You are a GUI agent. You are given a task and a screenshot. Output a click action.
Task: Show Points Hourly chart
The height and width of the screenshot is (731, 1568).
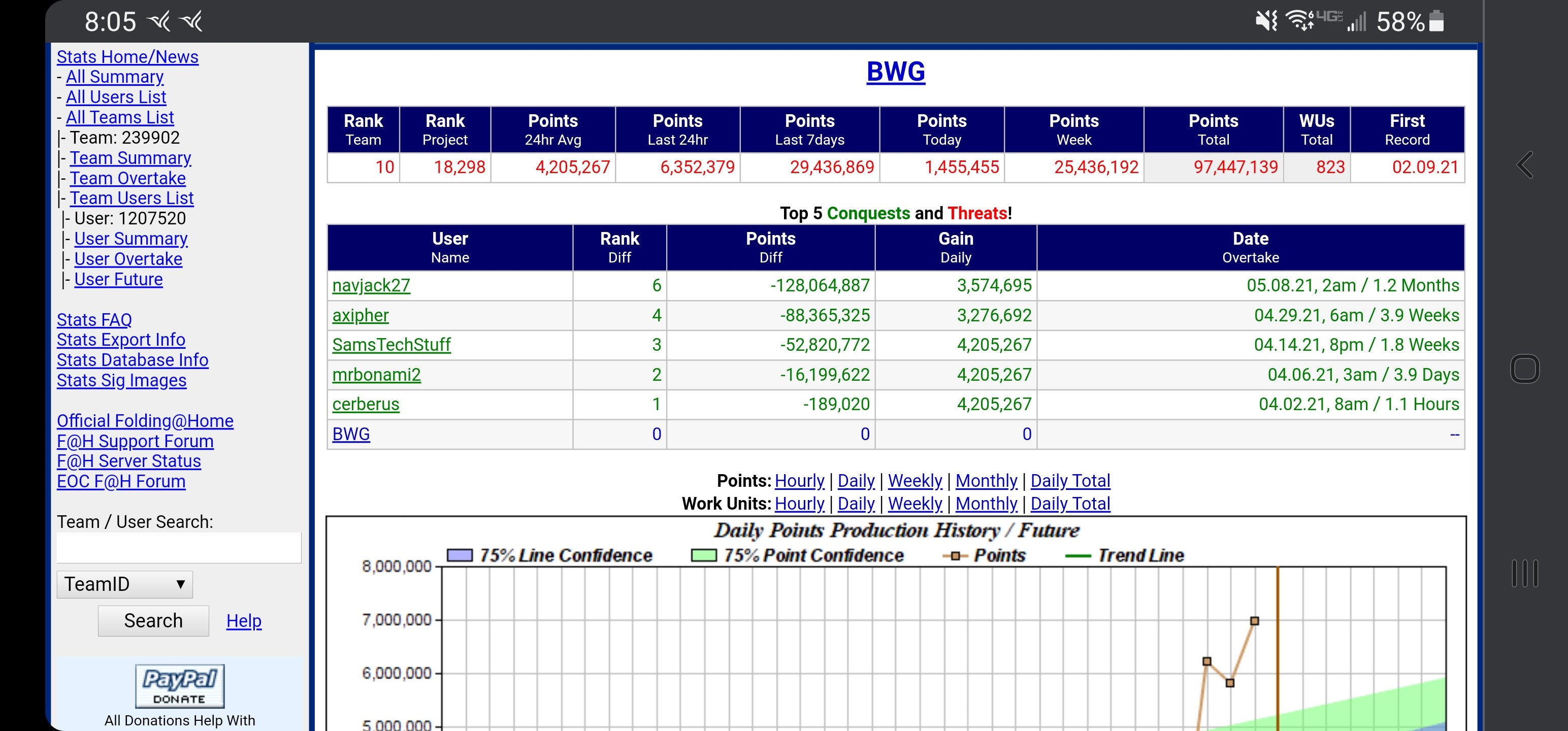tap(800, 481)
